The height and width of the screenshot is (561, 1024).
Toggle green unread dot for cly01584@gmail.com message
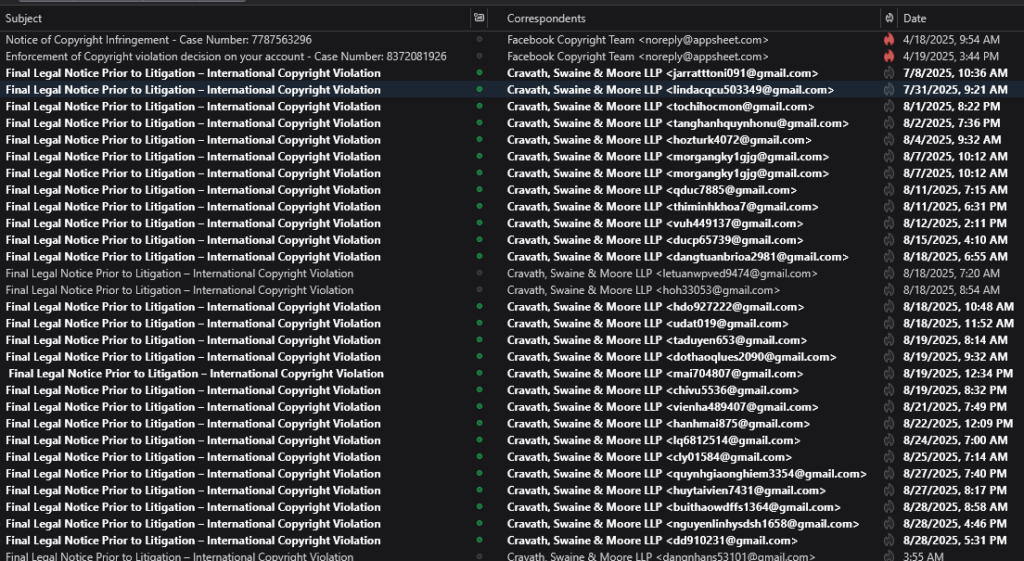[x=479, y=457]
